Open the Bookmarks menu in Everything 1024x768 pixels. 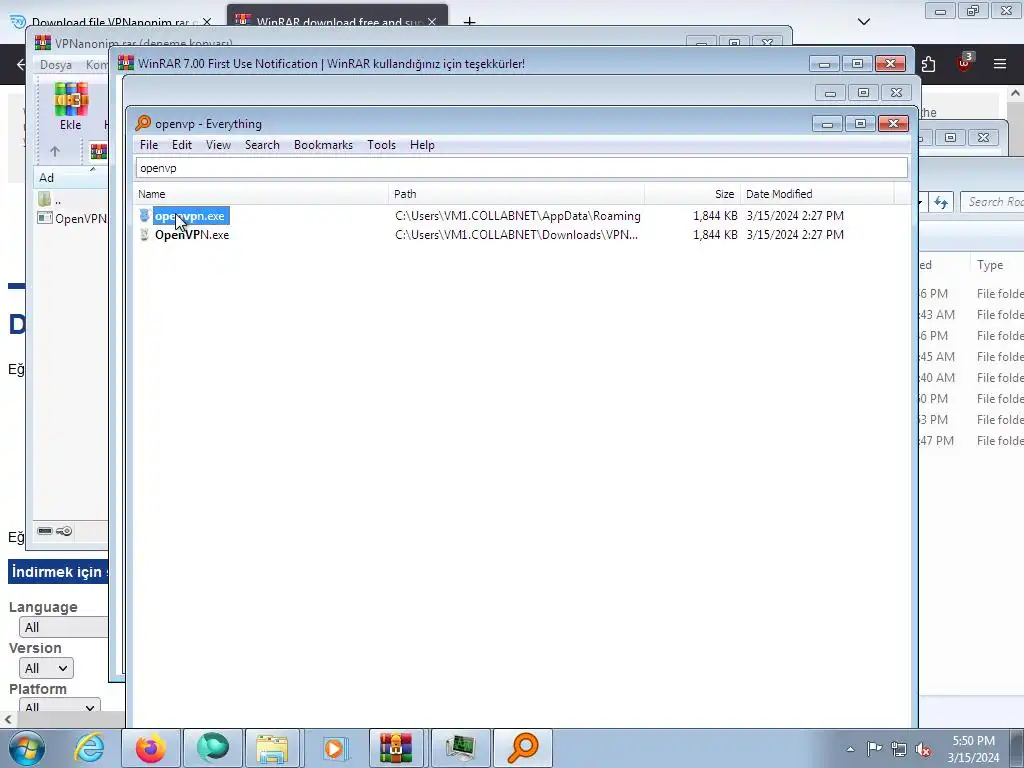click(323, 145)
